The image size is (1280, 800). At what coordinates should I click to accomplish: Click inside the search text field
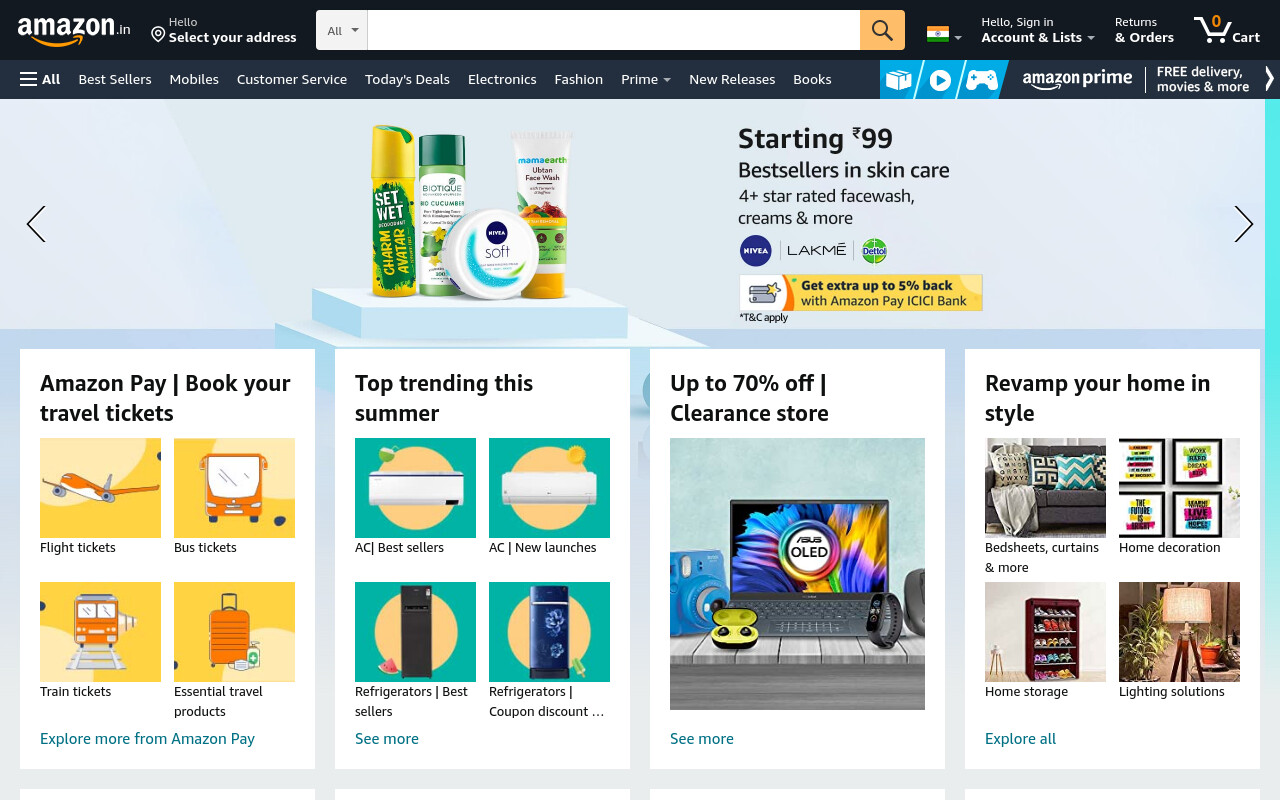click(x=614, y=30)
